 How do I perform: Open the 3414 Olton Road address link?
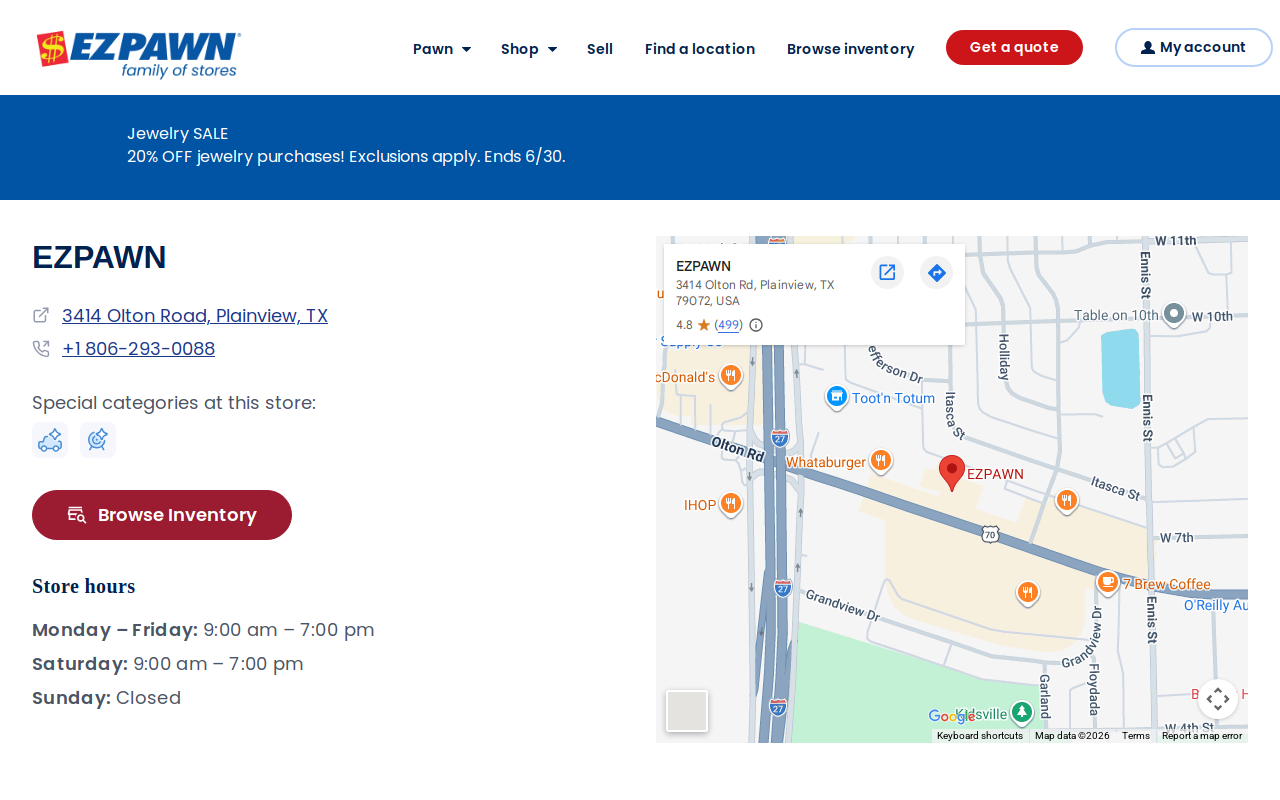pyautogui.click(x=195, y=316)
